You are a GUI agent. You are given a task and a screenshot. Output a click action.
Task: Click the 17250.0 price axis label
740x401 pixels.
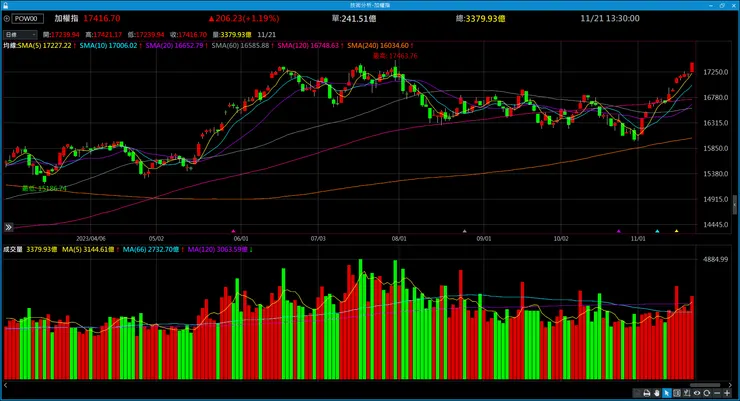tap(715, 72)
